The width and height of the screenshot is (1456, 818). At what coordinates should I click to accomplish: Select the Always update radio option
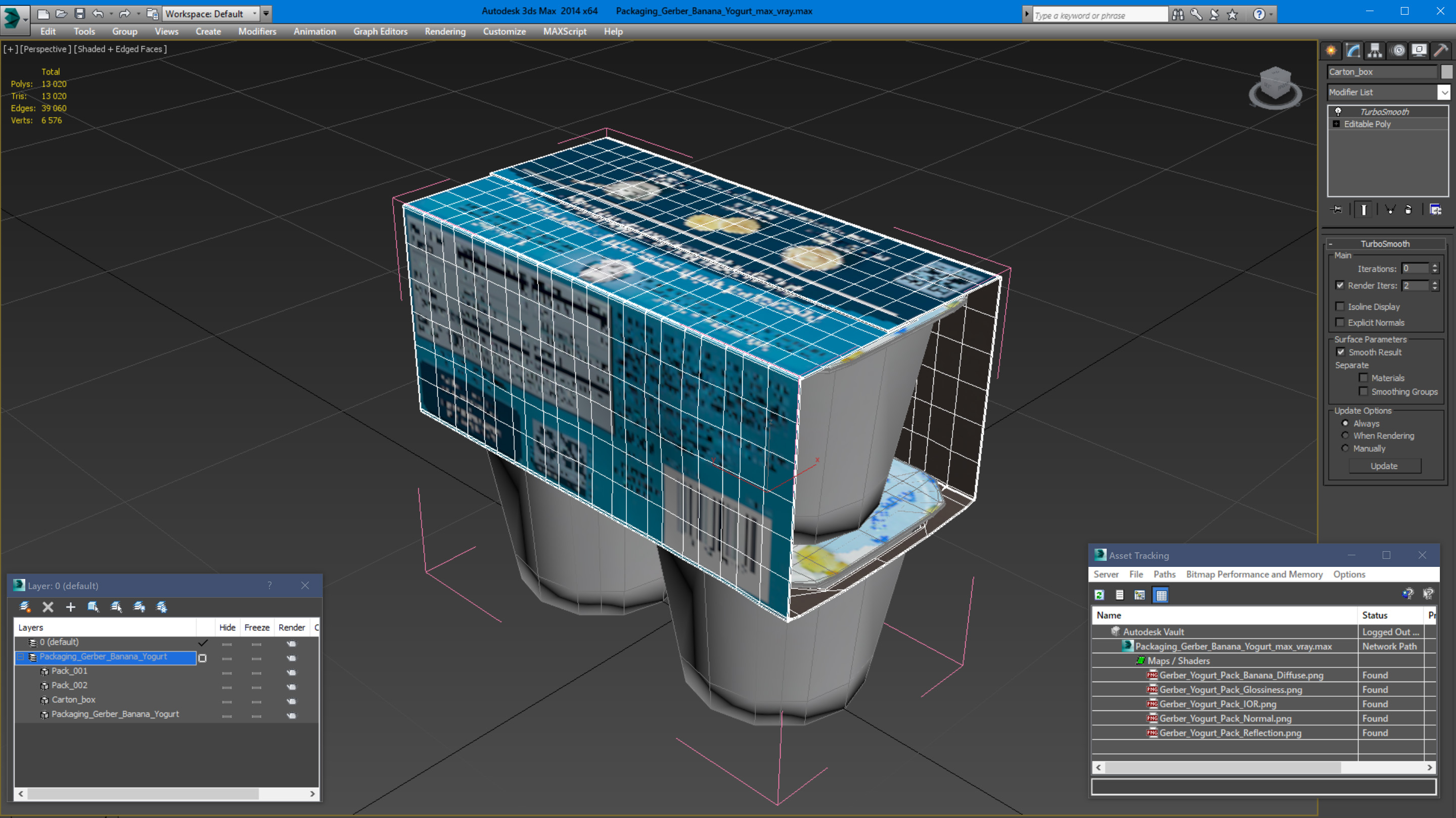1345,423
